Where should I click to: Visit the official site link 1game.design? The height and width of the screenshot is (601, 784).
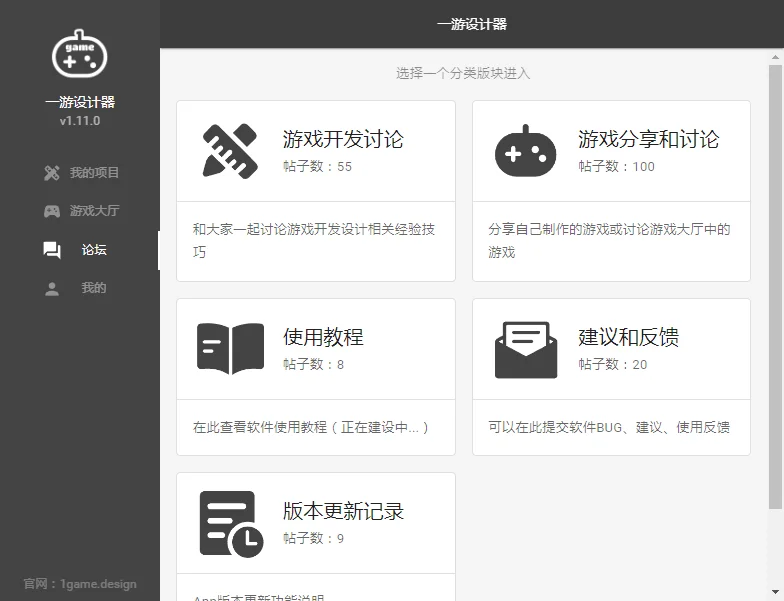tap(98, 584)
